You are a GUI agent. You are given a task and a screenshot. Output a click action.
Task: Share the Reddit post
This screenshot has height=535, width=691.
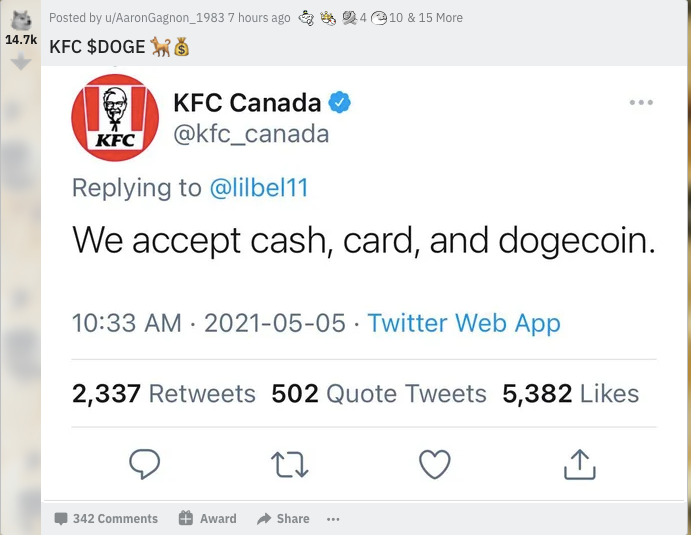point(283,519)
